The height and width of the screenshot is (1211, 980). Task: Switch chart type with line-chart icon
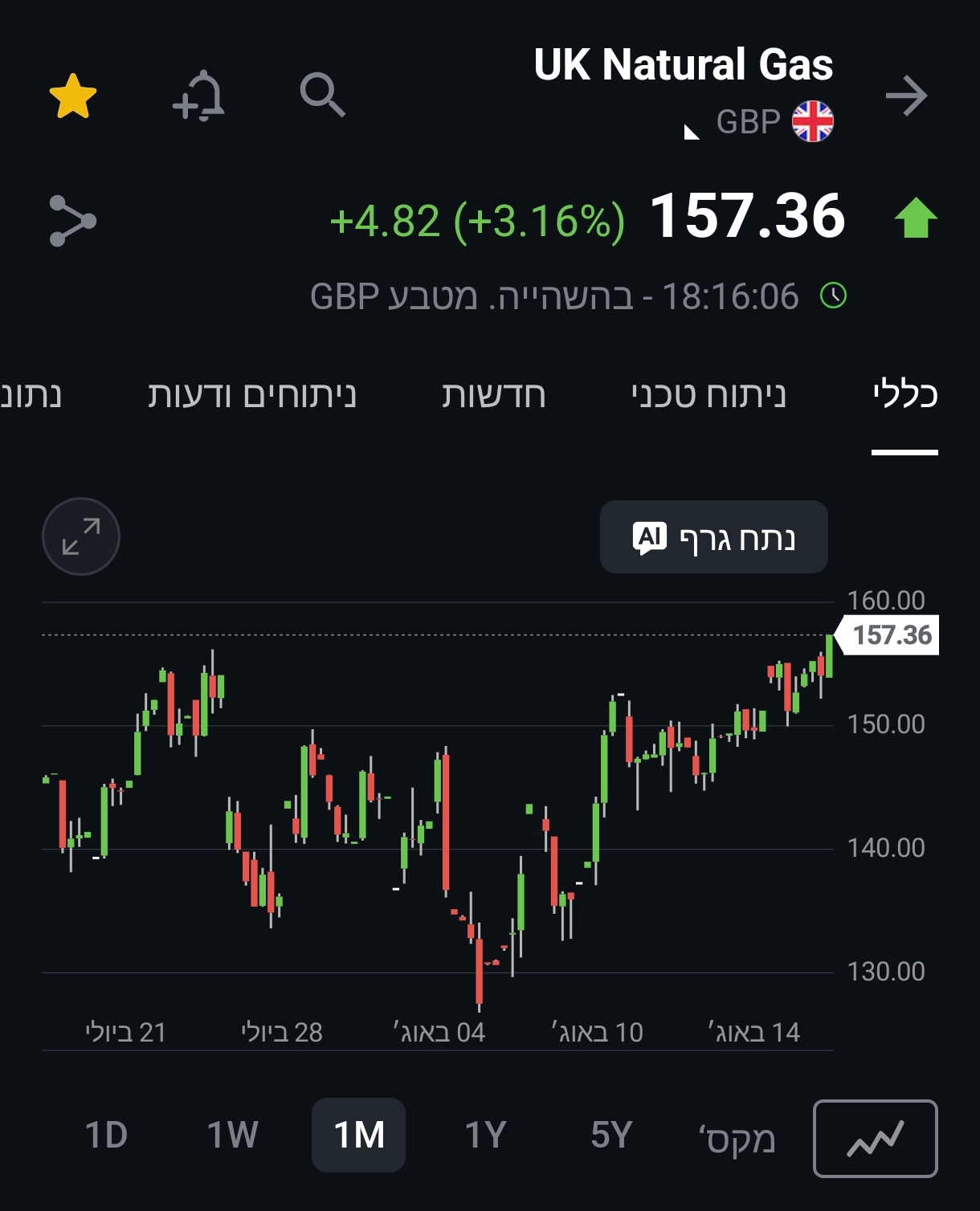876,1139
